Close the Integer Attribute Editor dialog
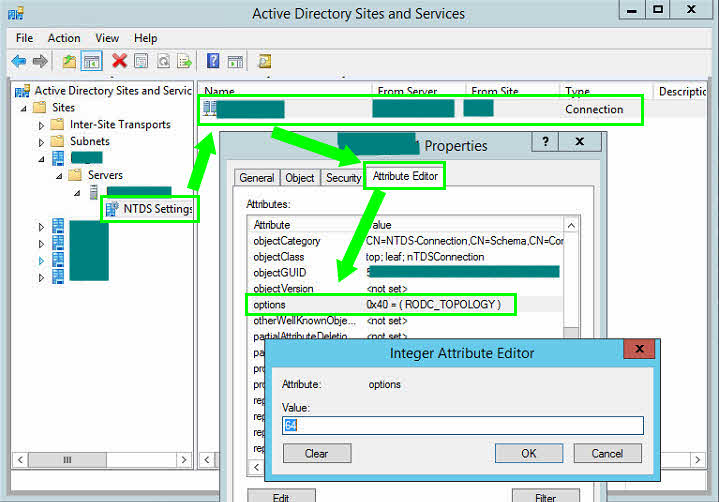 (x=639, y=349)
